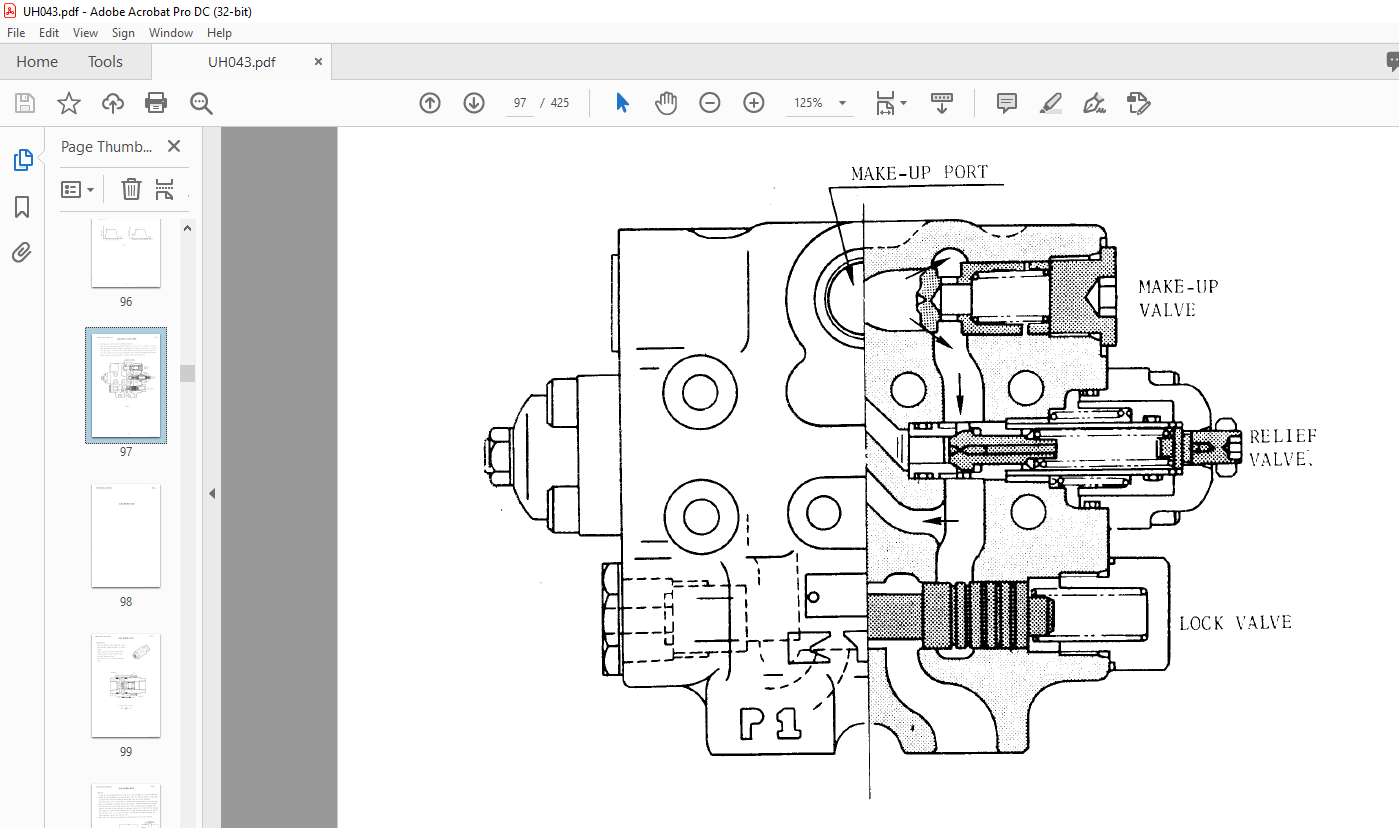
Task: Click the 425 total pages text
Action: coord(560,103)
